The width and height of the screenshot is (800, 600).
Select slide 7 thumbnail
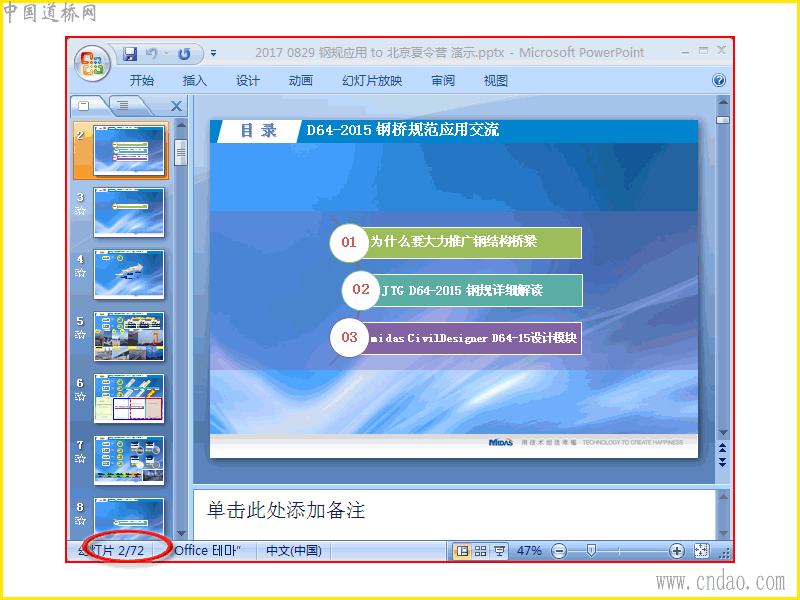pyautogui.click(x=129, y=461)
